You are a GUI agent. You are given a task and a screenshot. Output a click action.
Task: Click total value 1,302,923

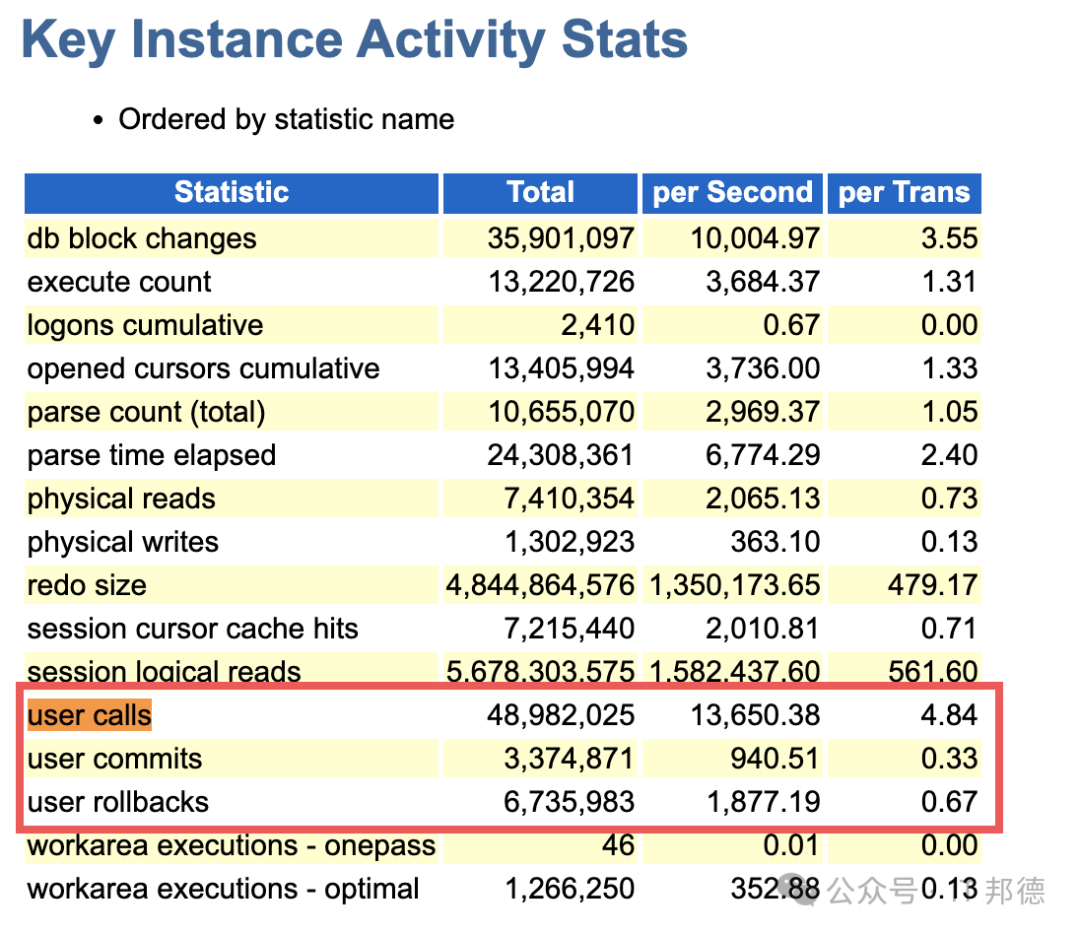coord(569,543)
